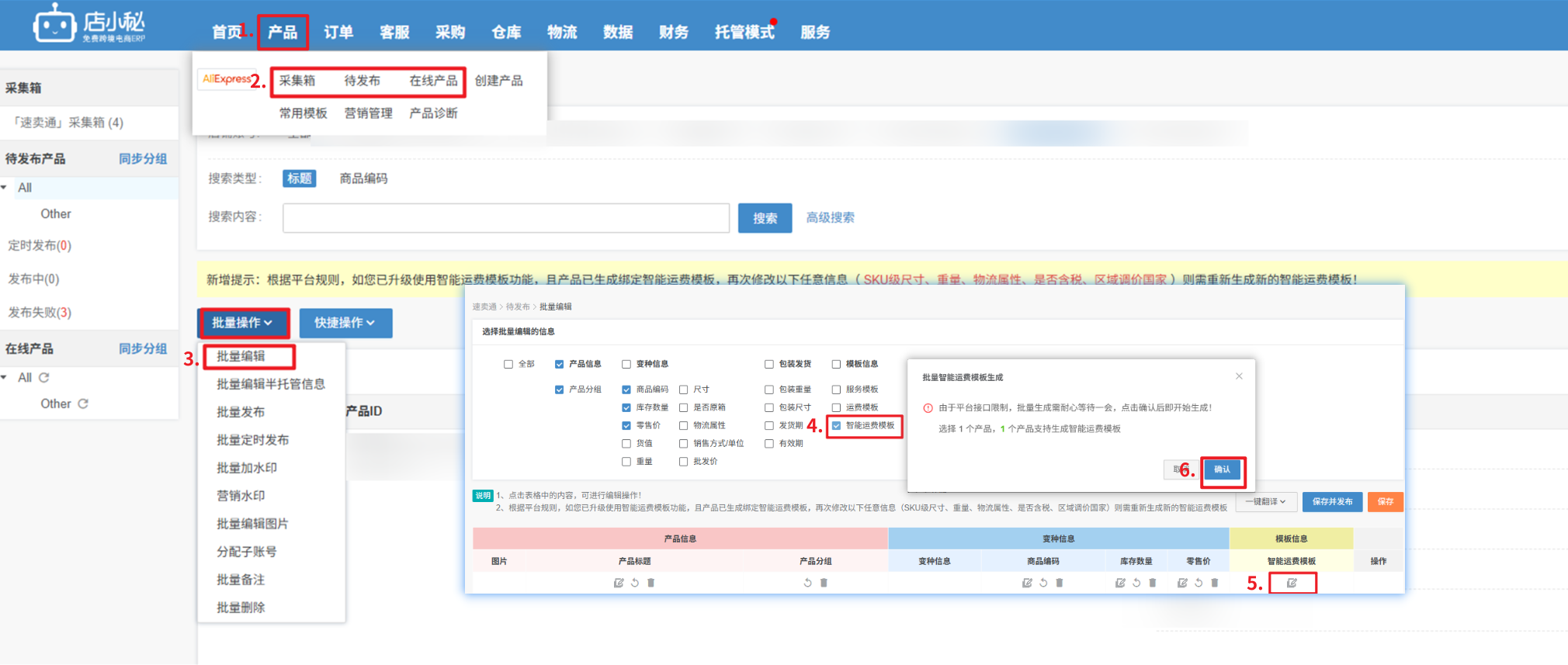Click reset icon under 商品编码 column
This screenshot has height=665, width=1568.
[x=1043, y=583]
